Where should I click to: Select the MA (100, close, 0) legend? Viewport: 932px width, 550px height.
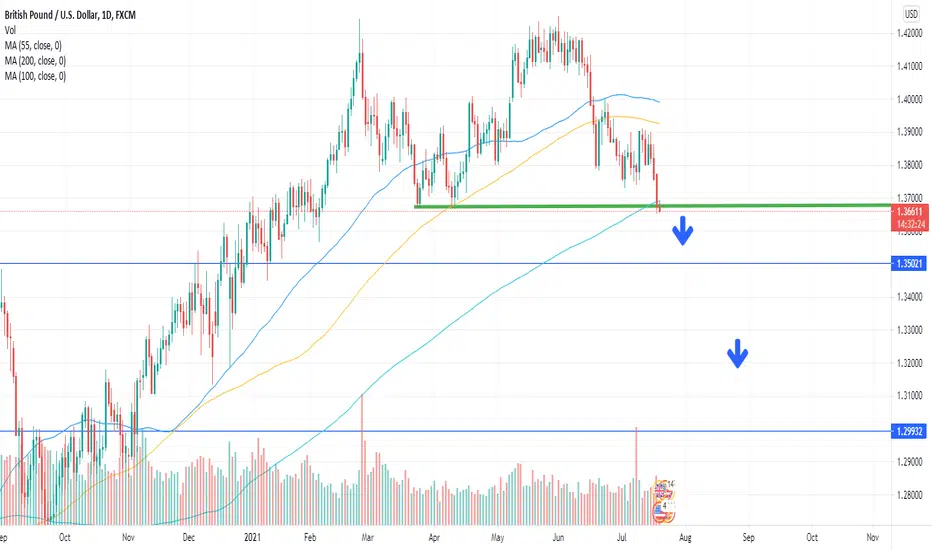coord(35,76)
